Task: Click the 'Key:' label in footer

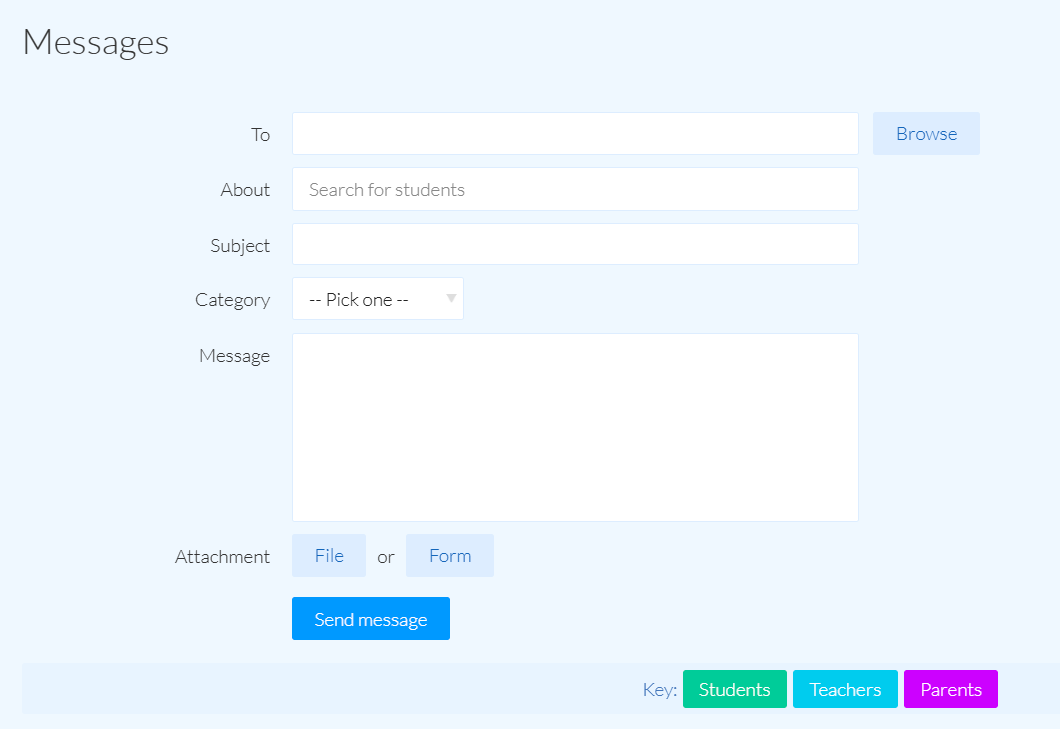Action: tap(659, 689)
